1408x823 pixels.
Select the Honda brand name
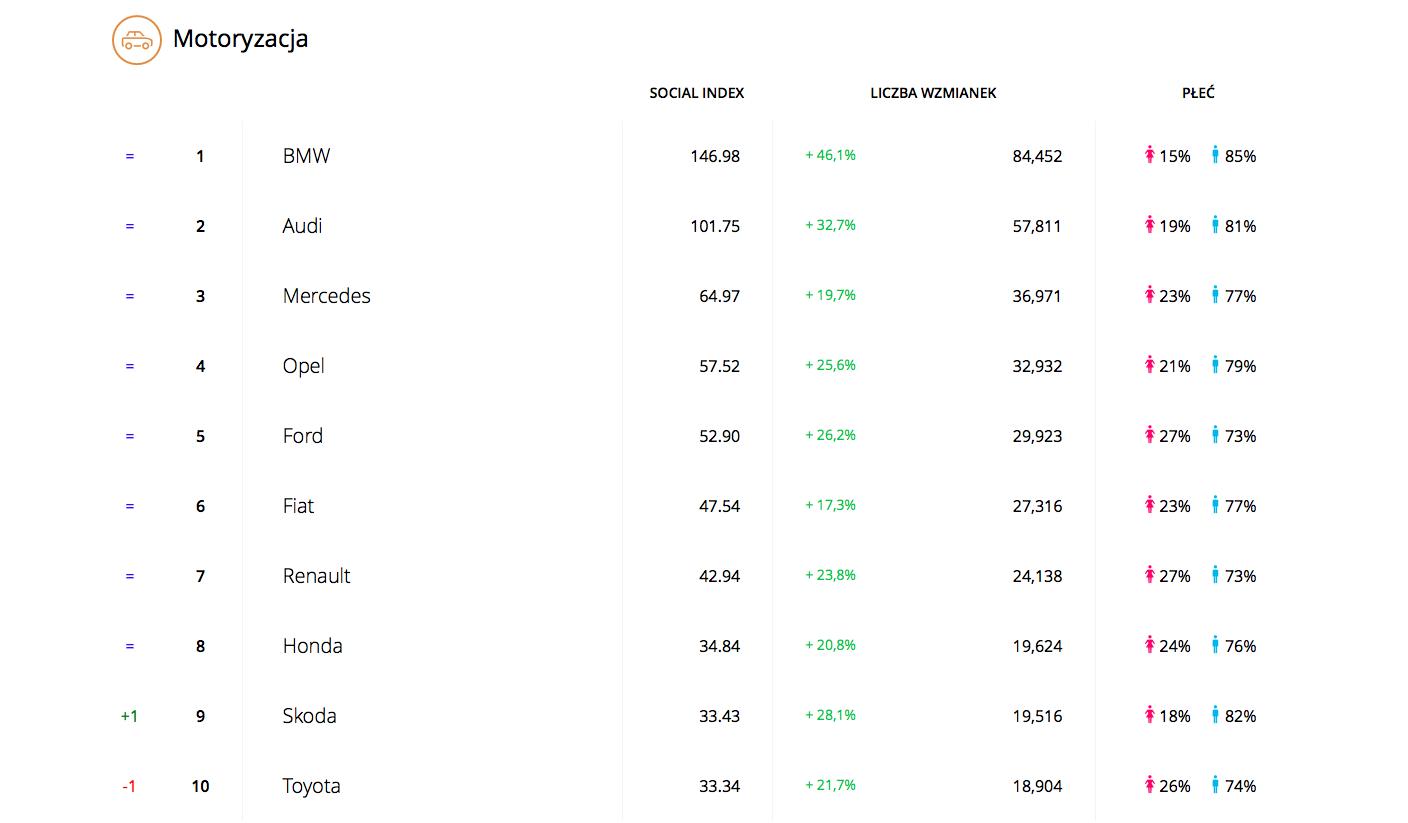[312, 646]
